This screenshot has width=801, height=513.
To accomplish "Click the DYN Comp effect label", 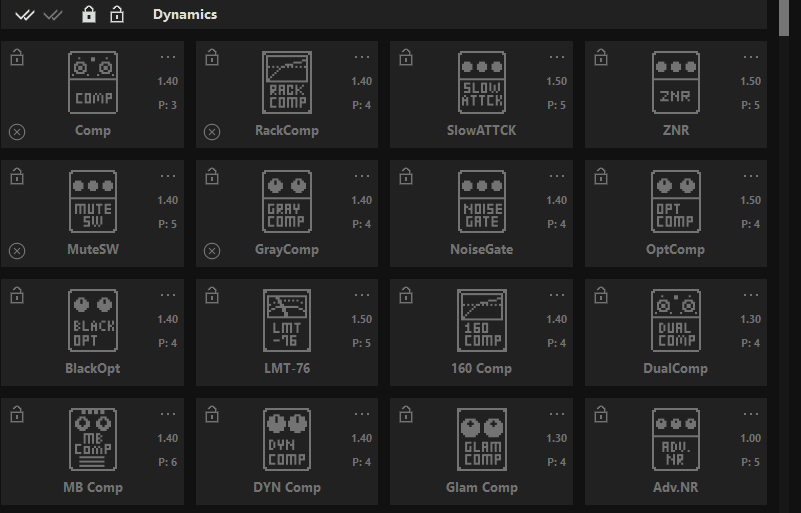I will tap(287, 487).
